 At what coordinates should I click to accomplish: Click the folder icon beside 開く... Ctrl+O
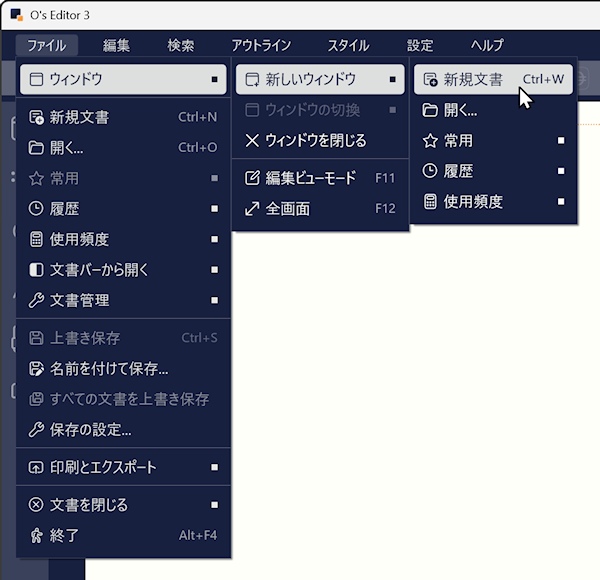coord(37,148)
